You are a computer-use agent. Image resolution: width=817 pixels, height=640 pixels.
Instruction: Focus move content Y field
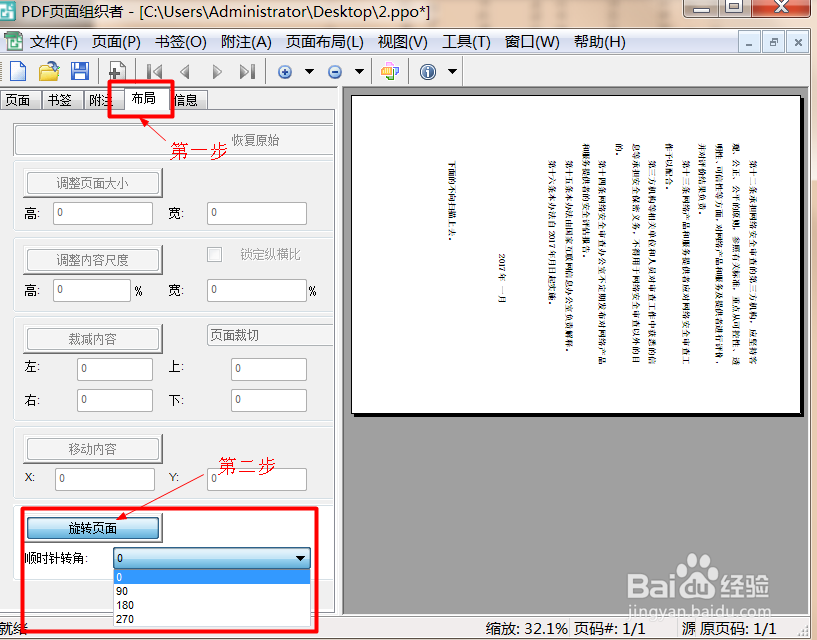257,478
